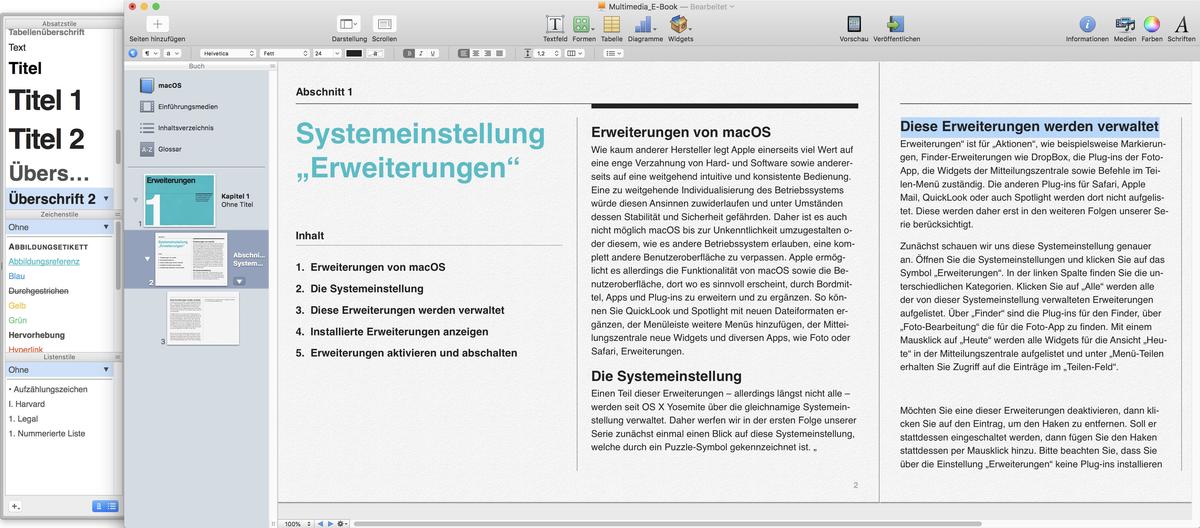Open the font size 24 dropdown

(327, 53)
